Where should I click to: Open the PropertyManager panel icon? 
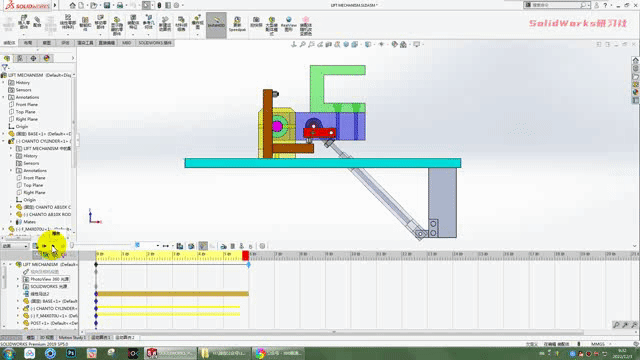20,58
